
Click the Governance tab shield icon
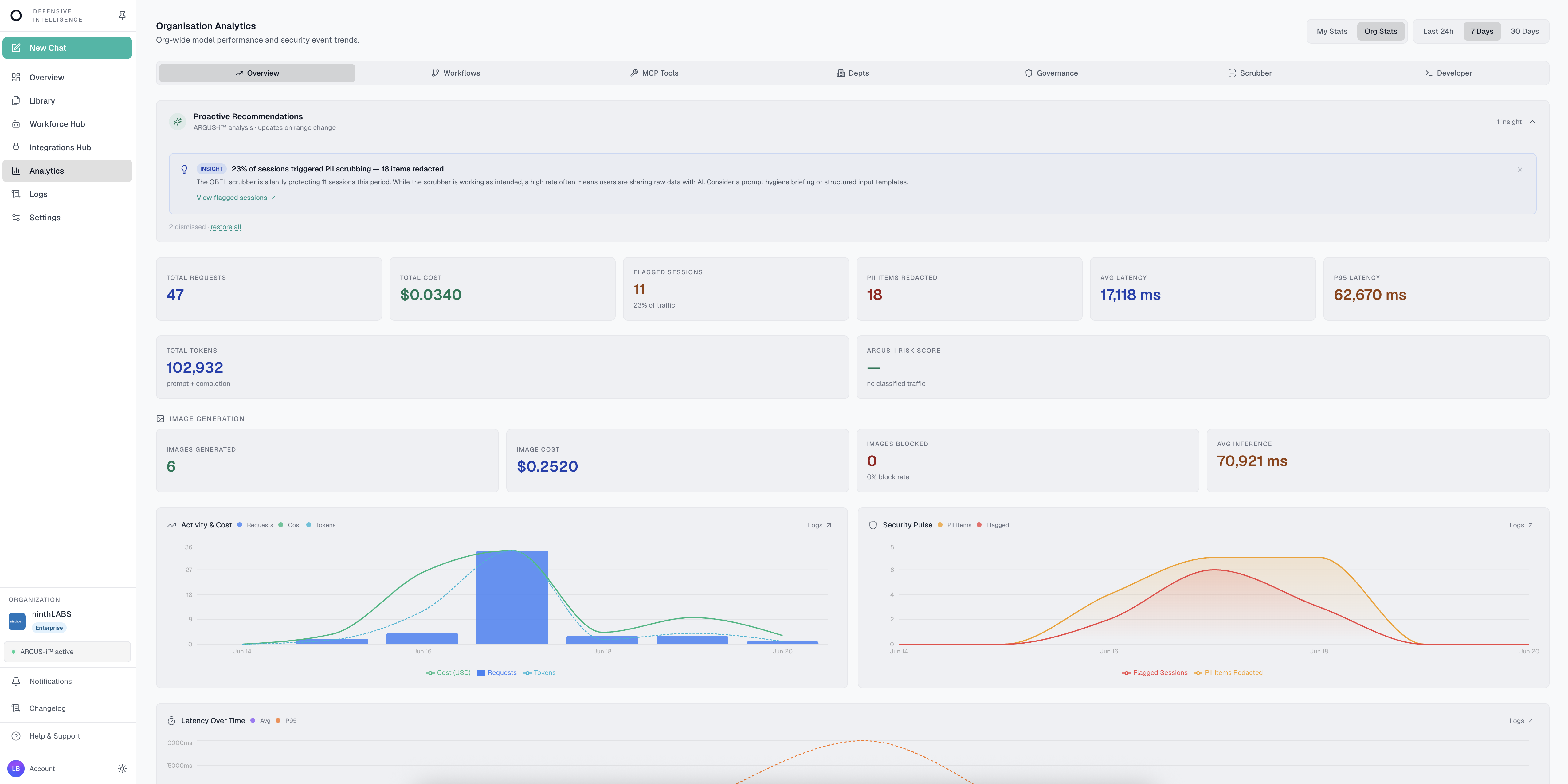point(1029,73)
